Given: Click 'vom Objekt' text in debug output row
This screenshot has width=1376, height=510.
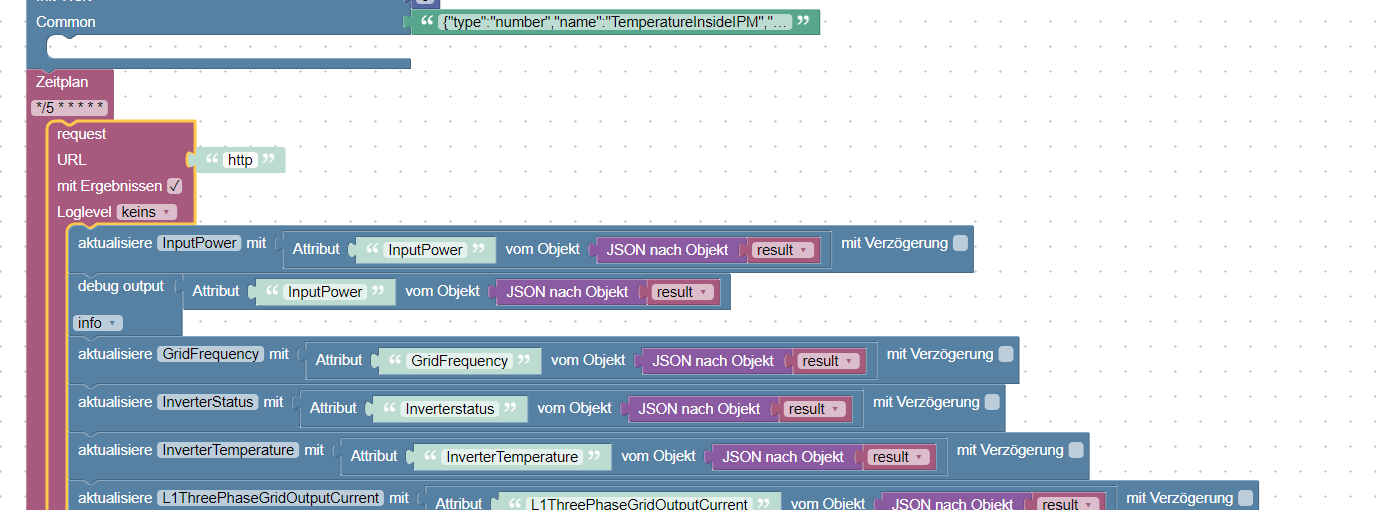Looking at the screenshot, I should point(442,291).
